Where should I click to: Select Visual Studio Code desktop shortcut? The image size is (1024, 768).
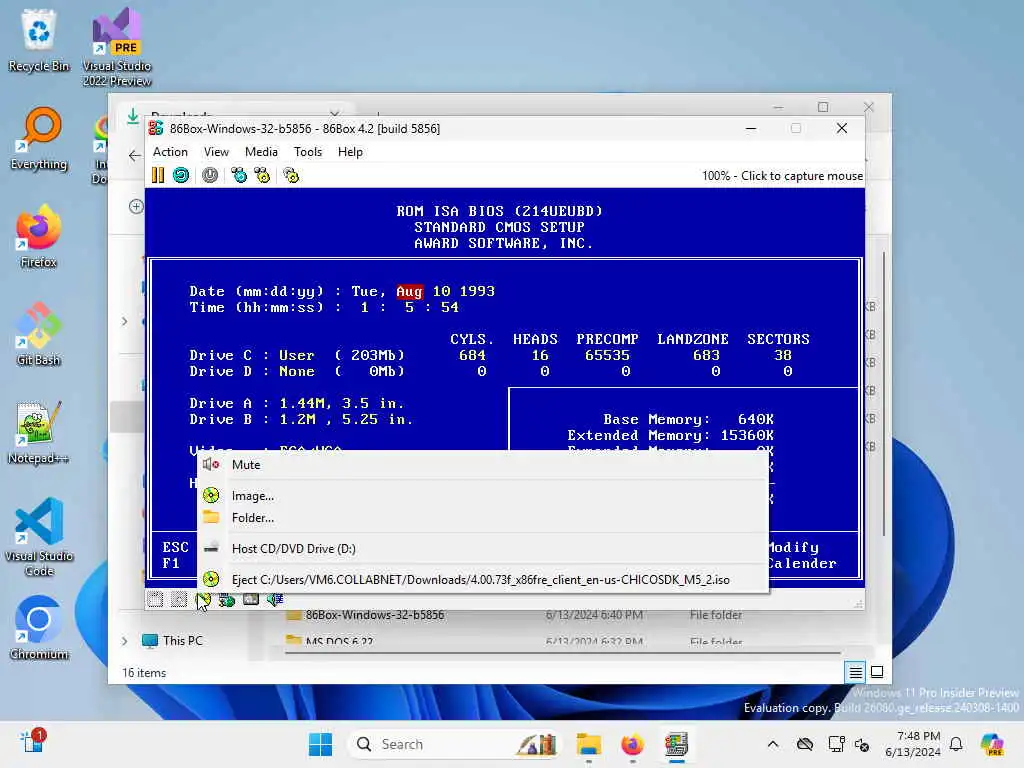point(39,537)
